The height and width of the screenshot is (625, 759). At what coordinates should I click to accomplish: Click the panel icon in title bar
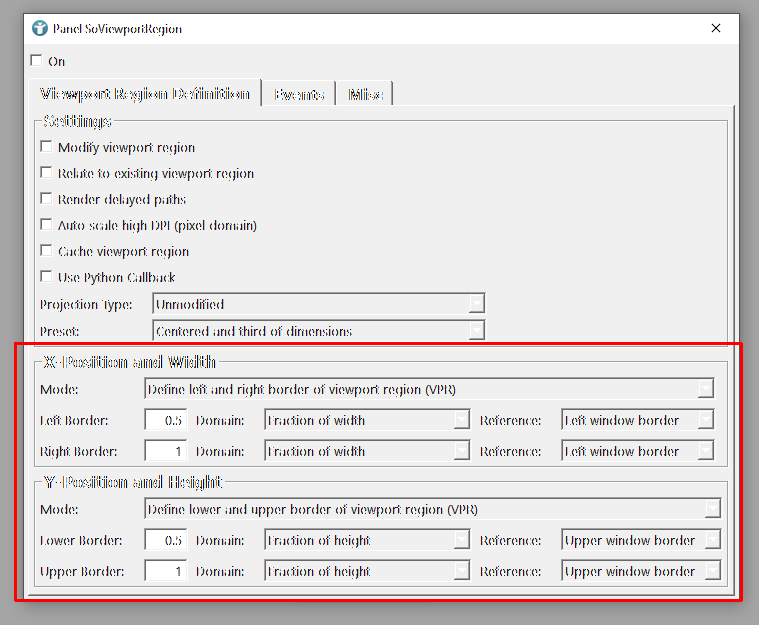tap(39, 29)
